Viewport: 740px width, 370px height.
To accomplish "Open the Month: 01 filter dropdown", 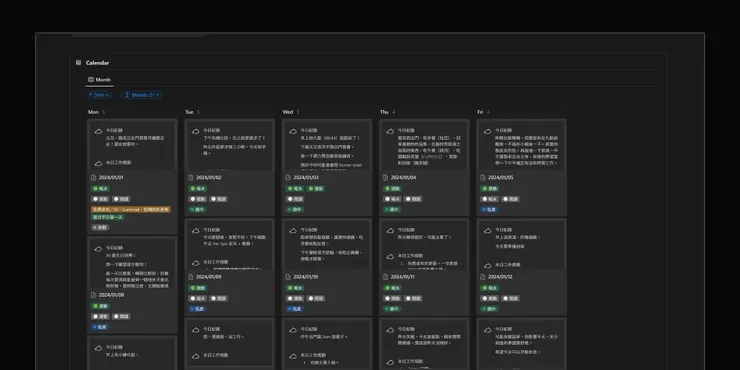I will coord(142,95).
